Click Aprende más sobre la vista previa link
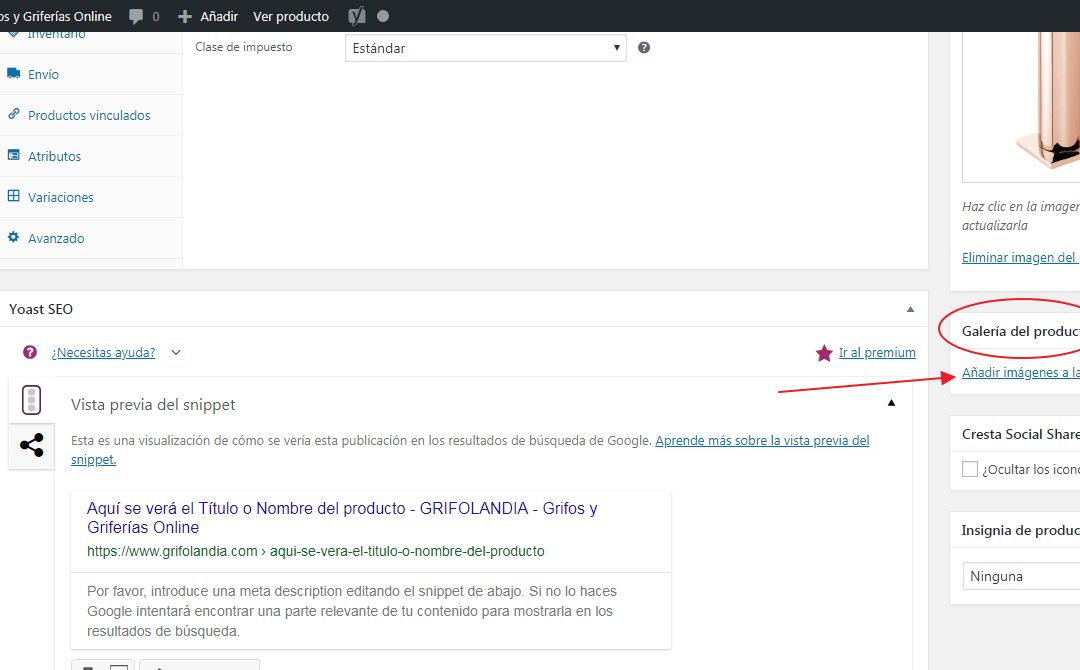Image resolution: width=1080 pixels, height=670 pixels. pos(762,441)
